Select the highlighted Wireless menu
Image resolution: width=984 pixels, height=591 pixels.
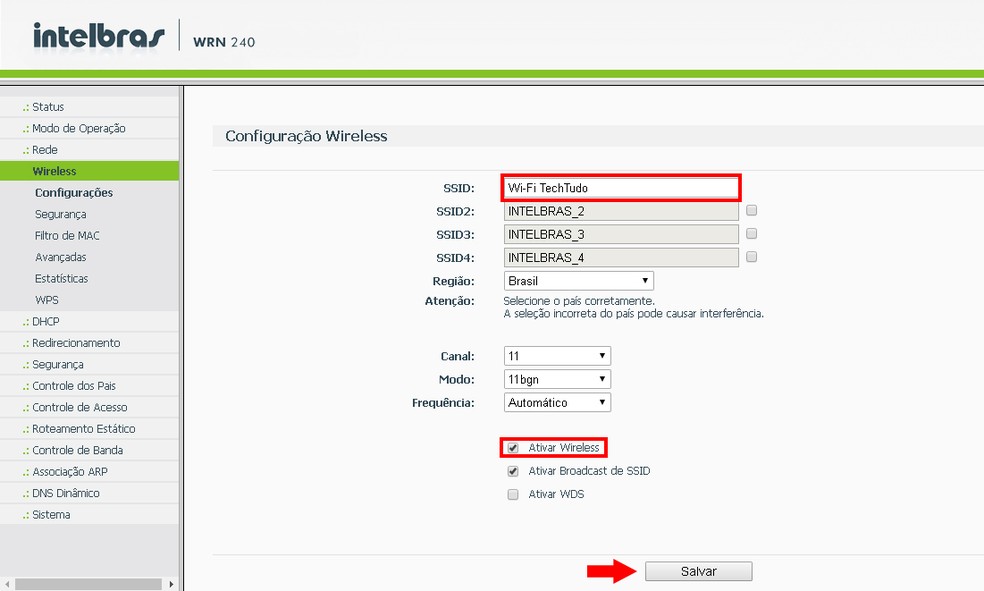89,171
